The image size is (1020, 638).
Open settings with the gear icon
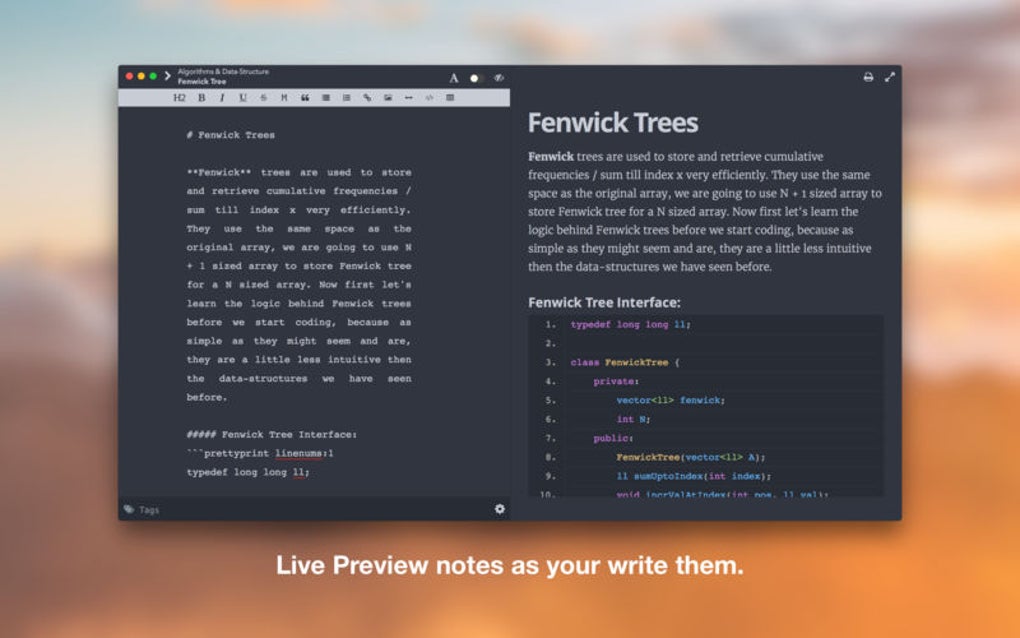tap(499, 510)
